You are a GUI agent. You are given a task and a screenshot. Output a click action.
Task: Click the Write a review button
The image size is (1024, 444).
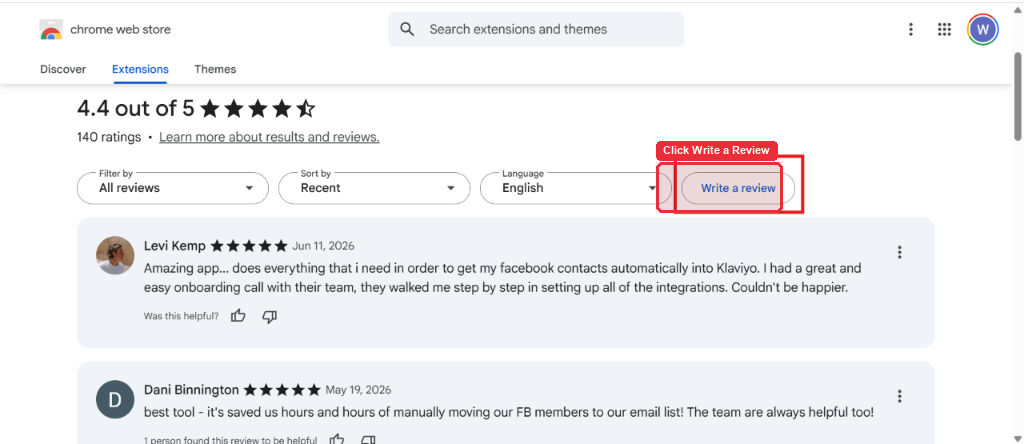738,188
